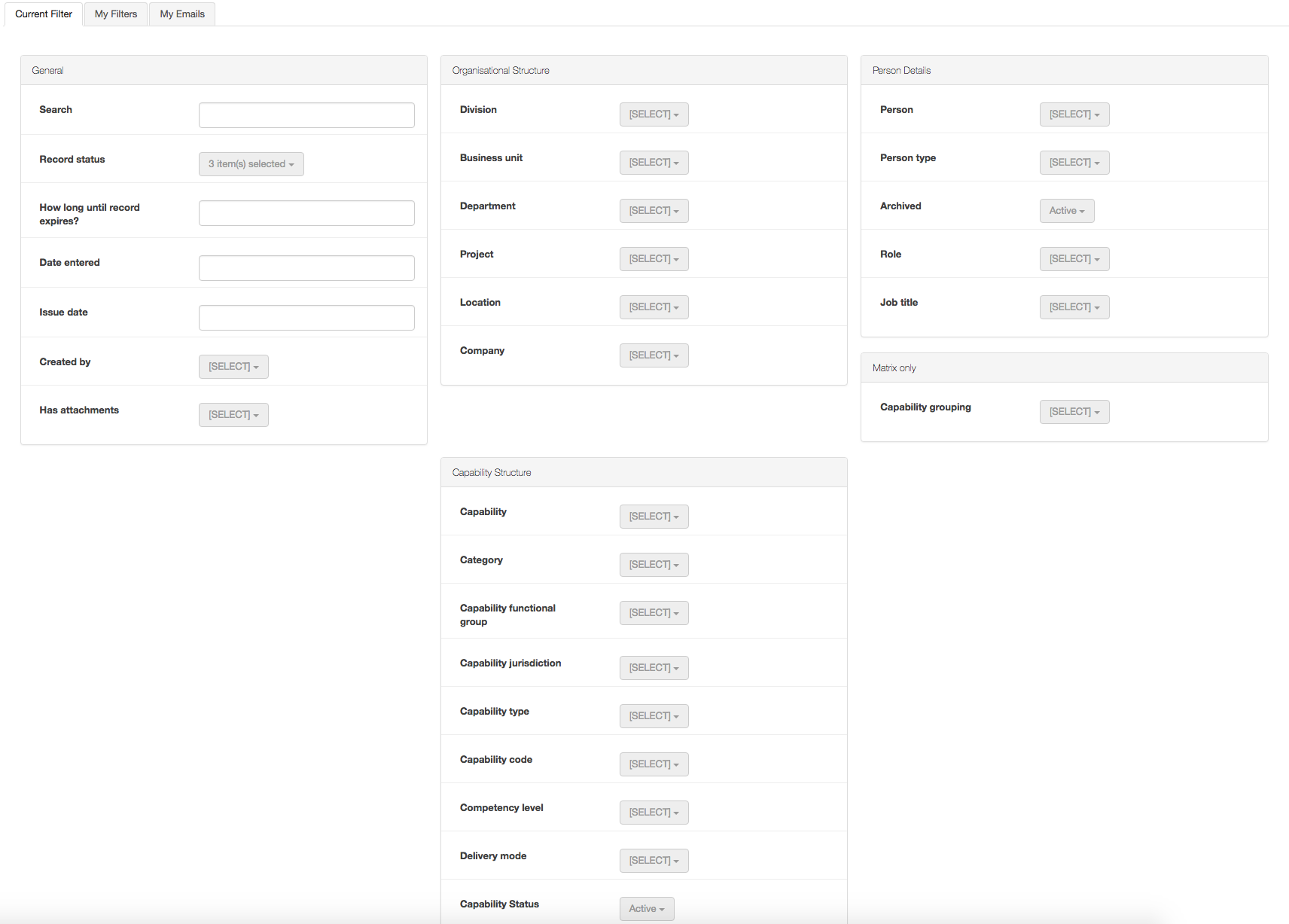Viewport: 1289px width, 924px height.
Task: Click into the Search text field
Action: click(x=306, y=115)
